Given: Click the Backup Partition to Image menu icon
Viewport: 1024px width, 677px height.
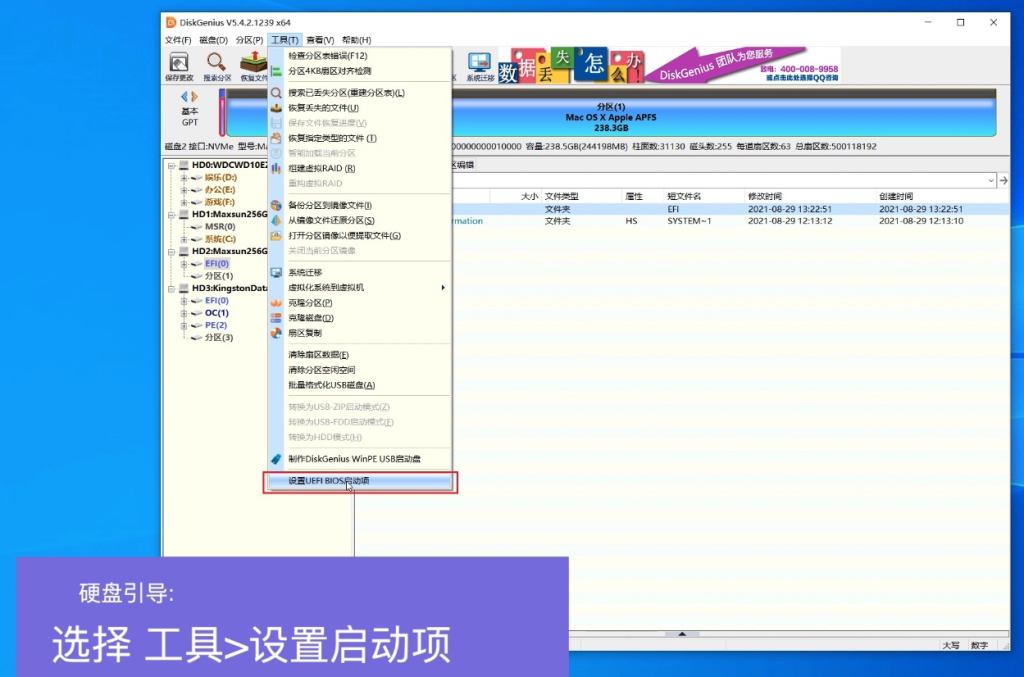Looking at the screenshot, I should click(276, 206).
